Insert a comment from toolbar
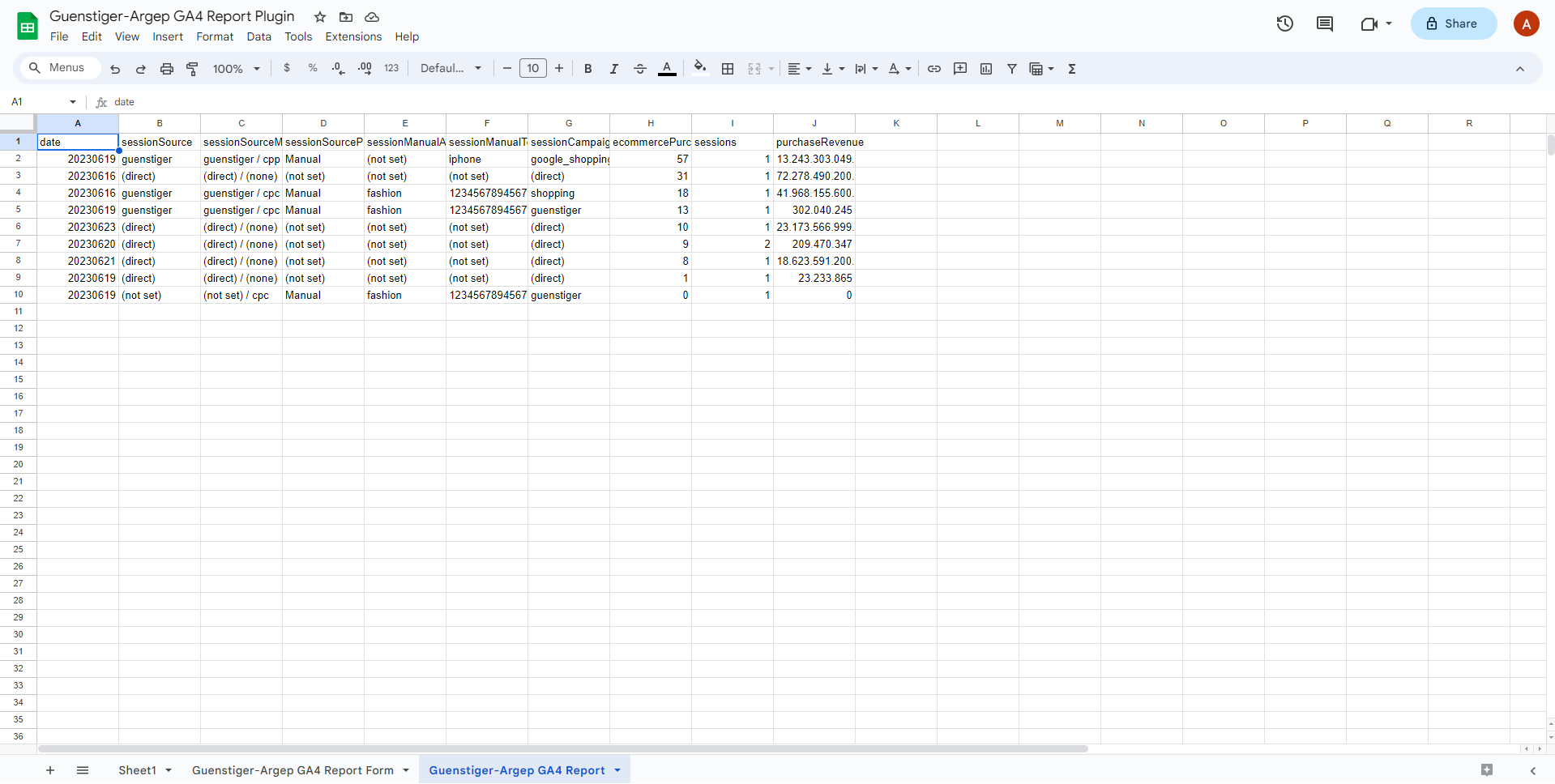Screen dimensions: 1555x784 [960, 69]
